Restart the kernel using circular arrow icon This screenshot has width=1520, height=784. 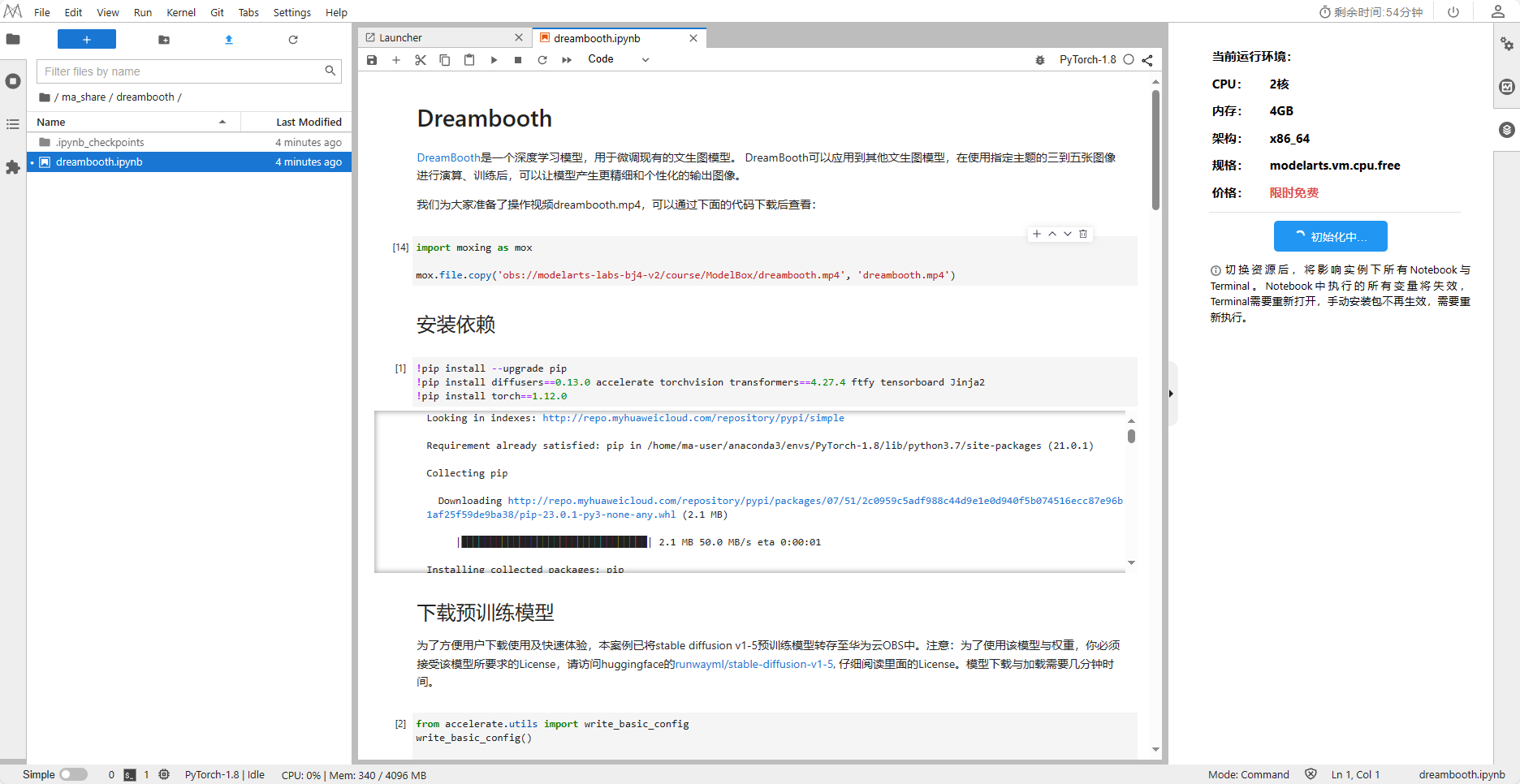(542, 60)
